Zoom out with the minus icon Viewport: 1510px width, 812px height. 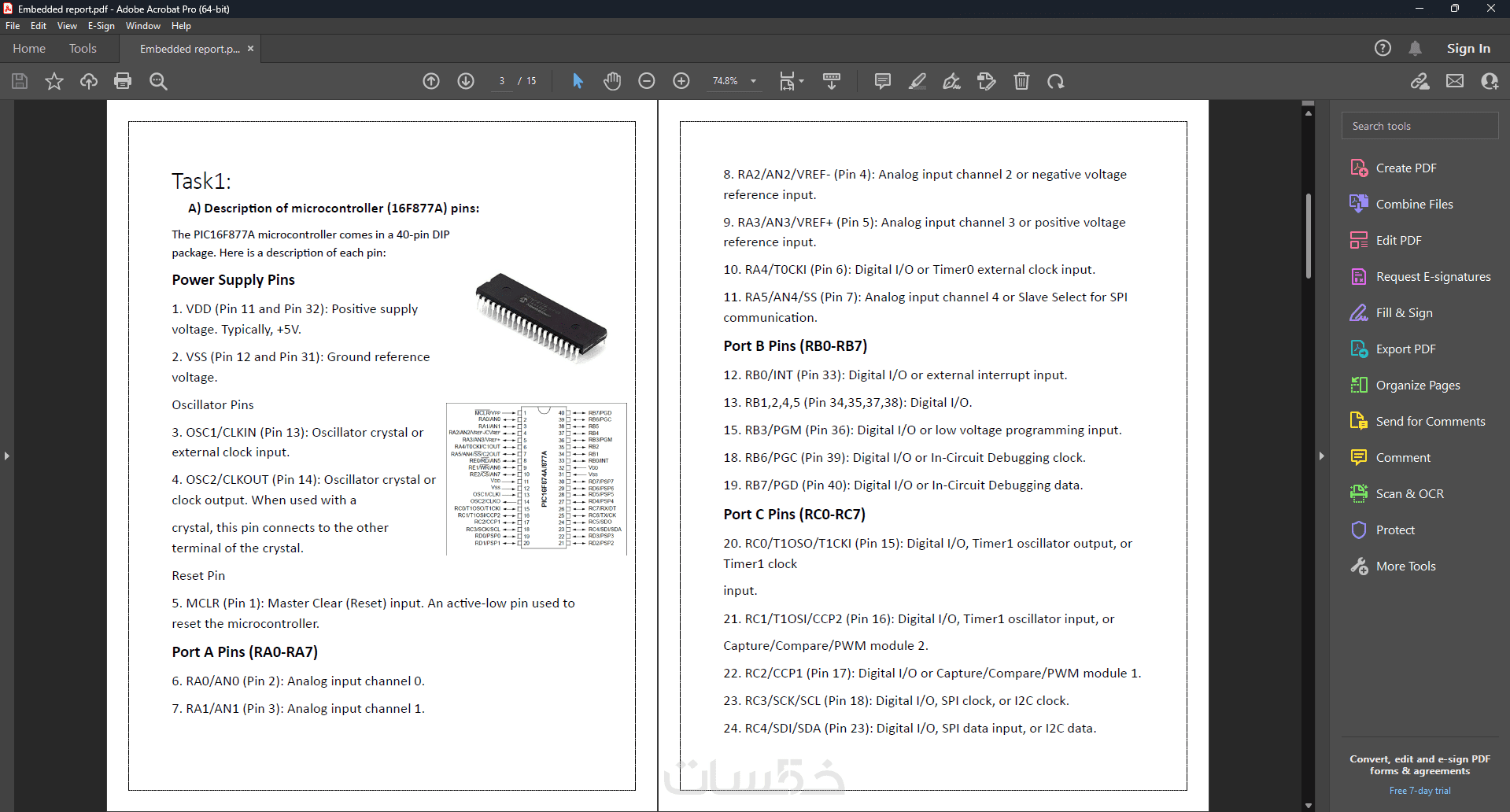tap(647, 81)
